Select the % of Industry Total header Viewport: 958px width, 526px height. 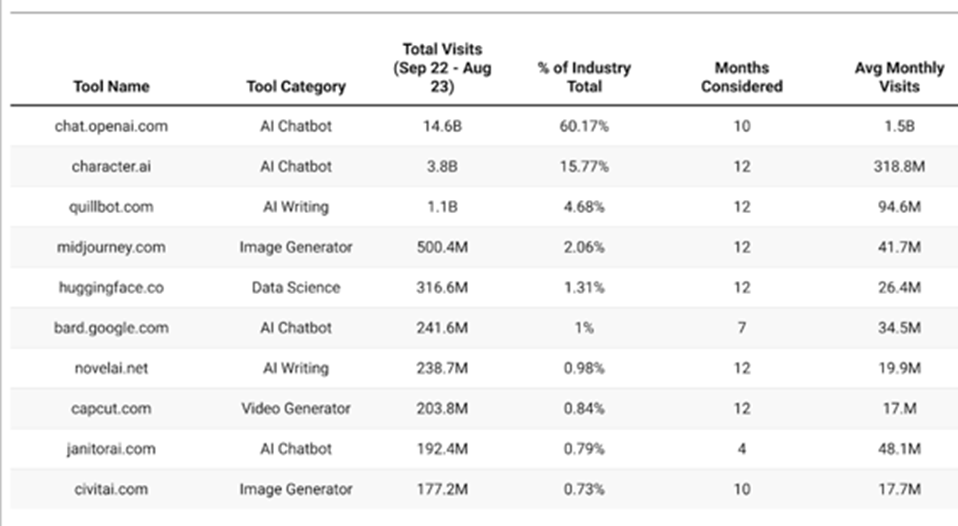coord(584,77)
